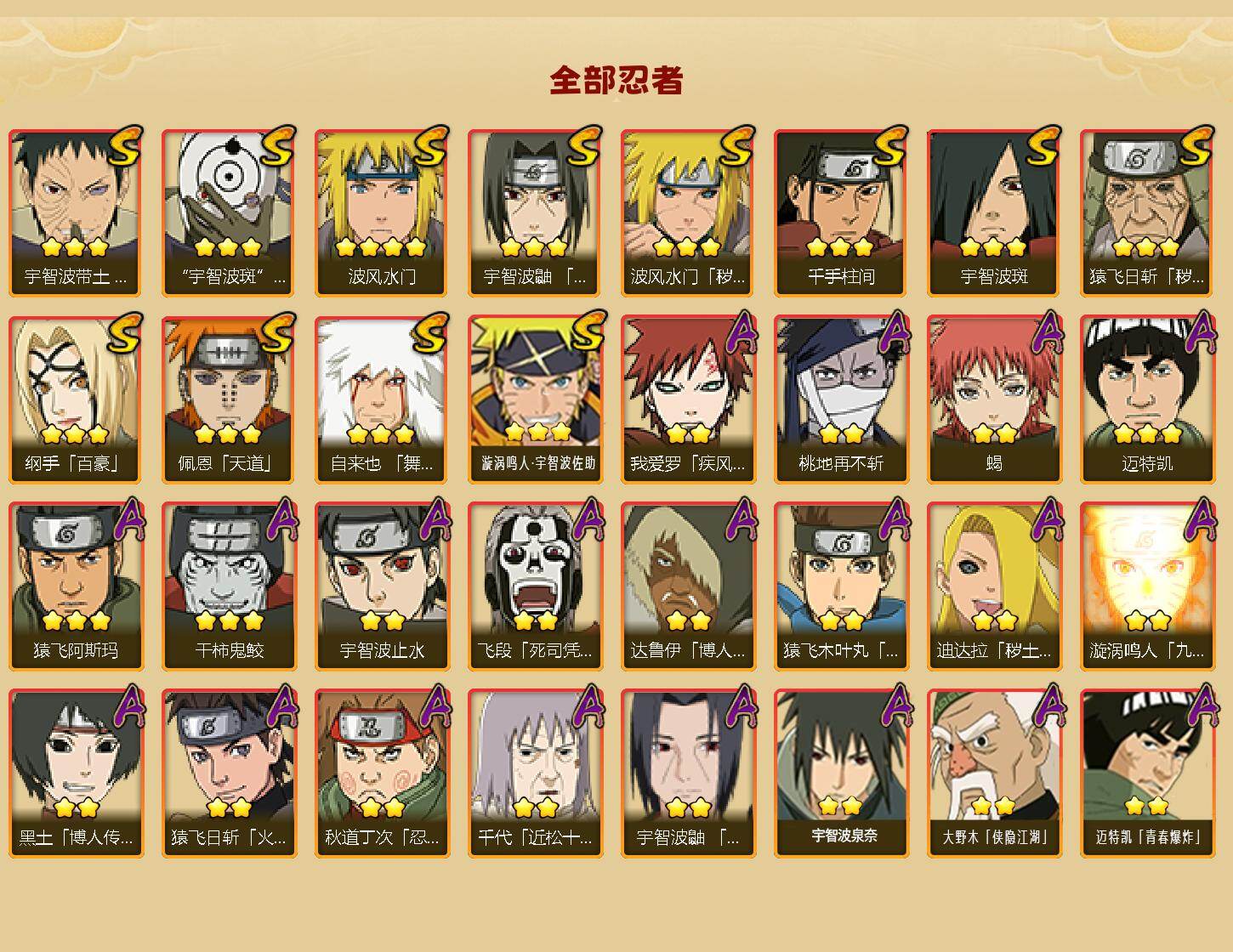The height and width of the screenshot is (952, 1233).
Task: Open the 漩涡鸣人·宇智波佐助 card
Action: (x=535, y=399)
